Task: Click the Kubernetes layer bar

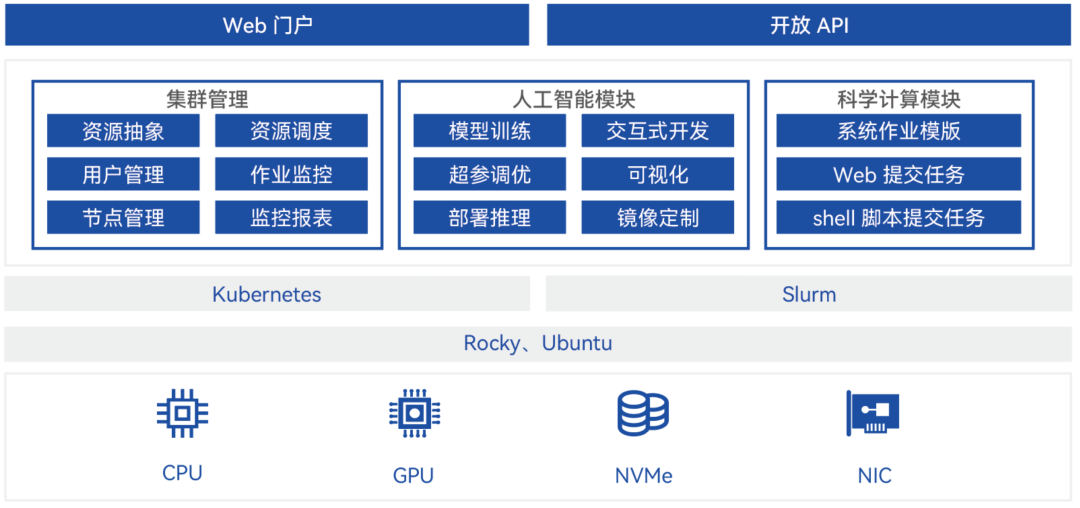Action: tap(267, 294)
